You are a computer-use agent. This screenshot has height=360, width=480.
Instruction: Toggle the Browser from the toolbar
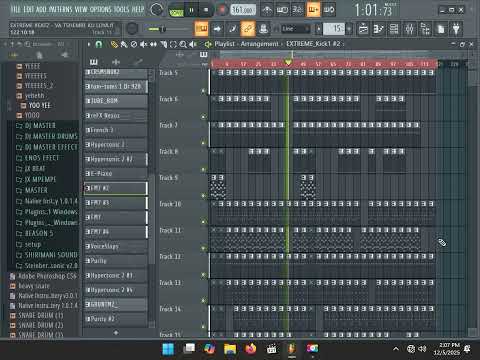point(425,29)
